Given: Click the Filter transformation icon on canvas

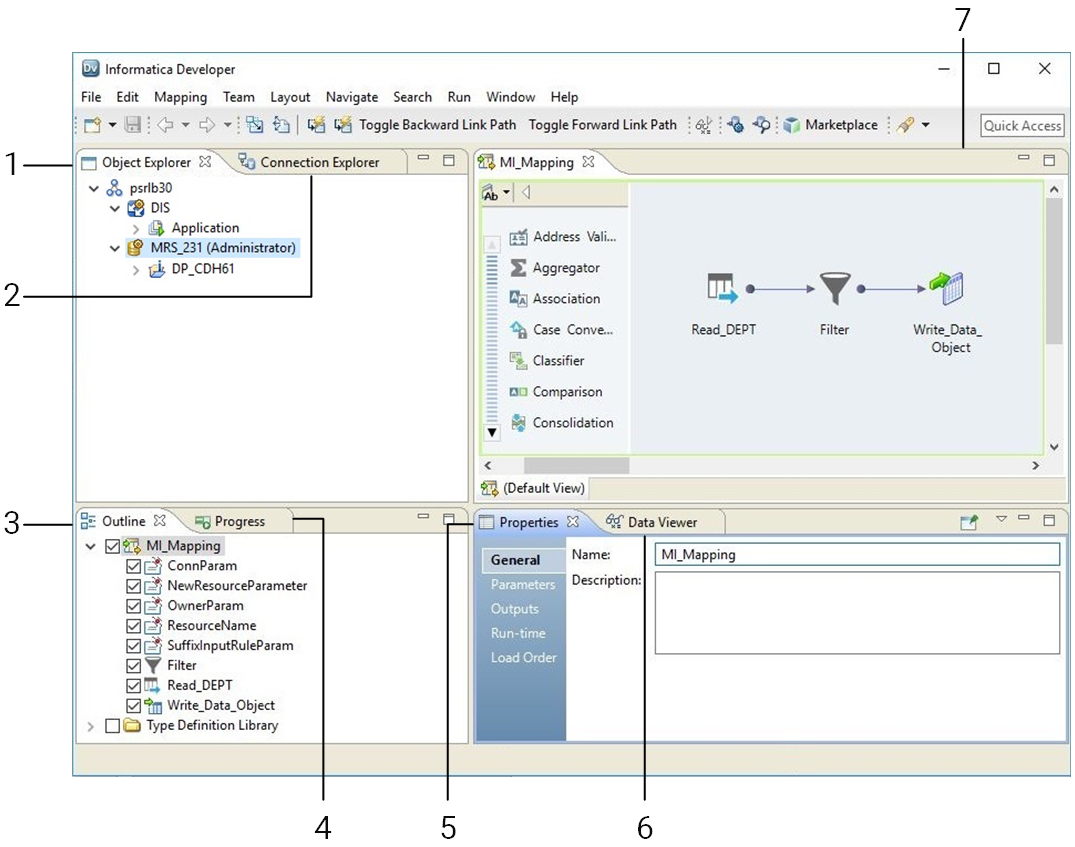Looking at the screenshot, I should (833, 290).
